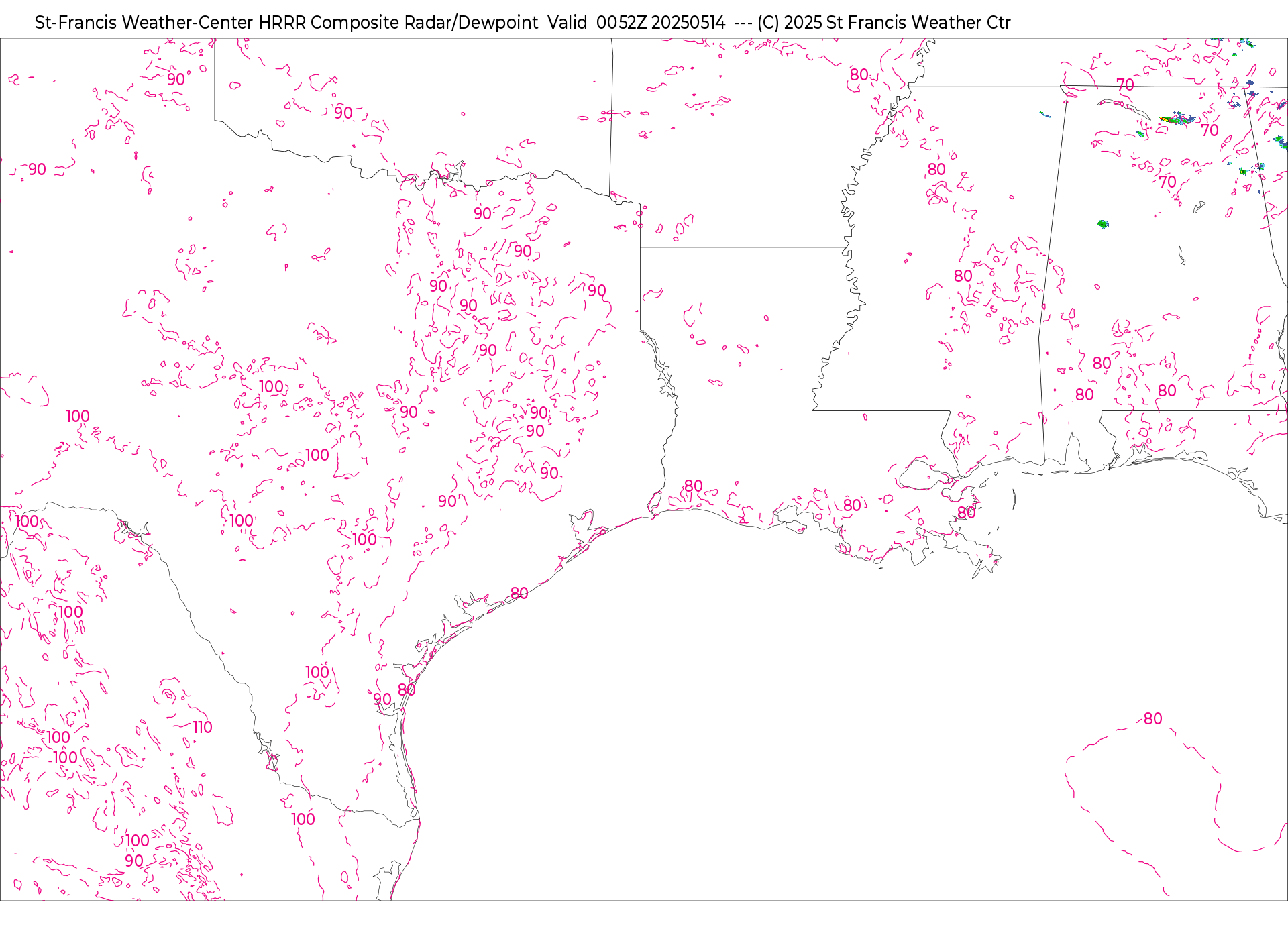Click the largest multicolored radar echo band

[1177, 119]
